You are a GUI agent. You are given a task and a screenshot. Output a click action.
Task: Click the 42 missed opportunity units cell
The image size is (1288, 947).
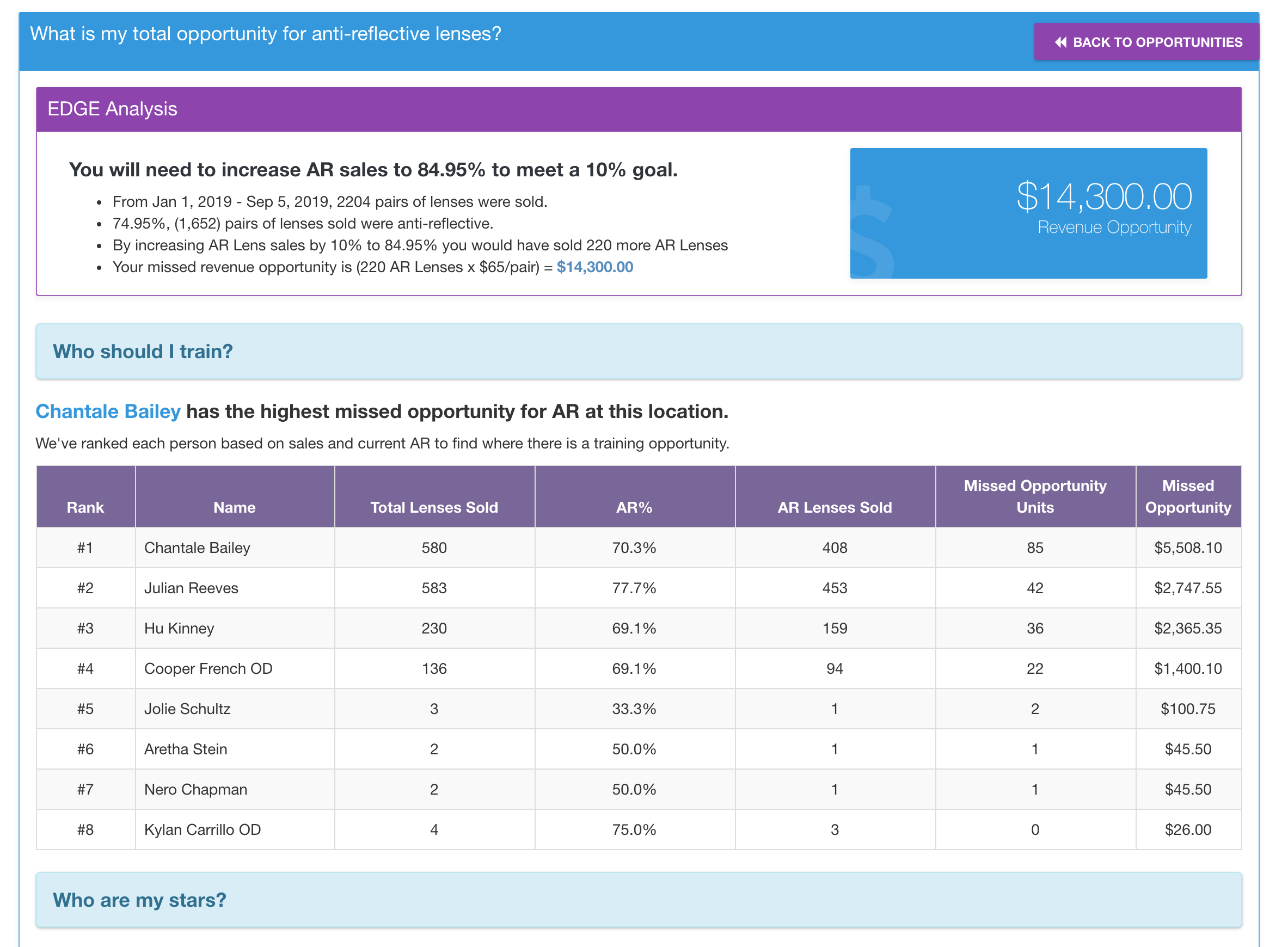click(x=1035, y=588)
